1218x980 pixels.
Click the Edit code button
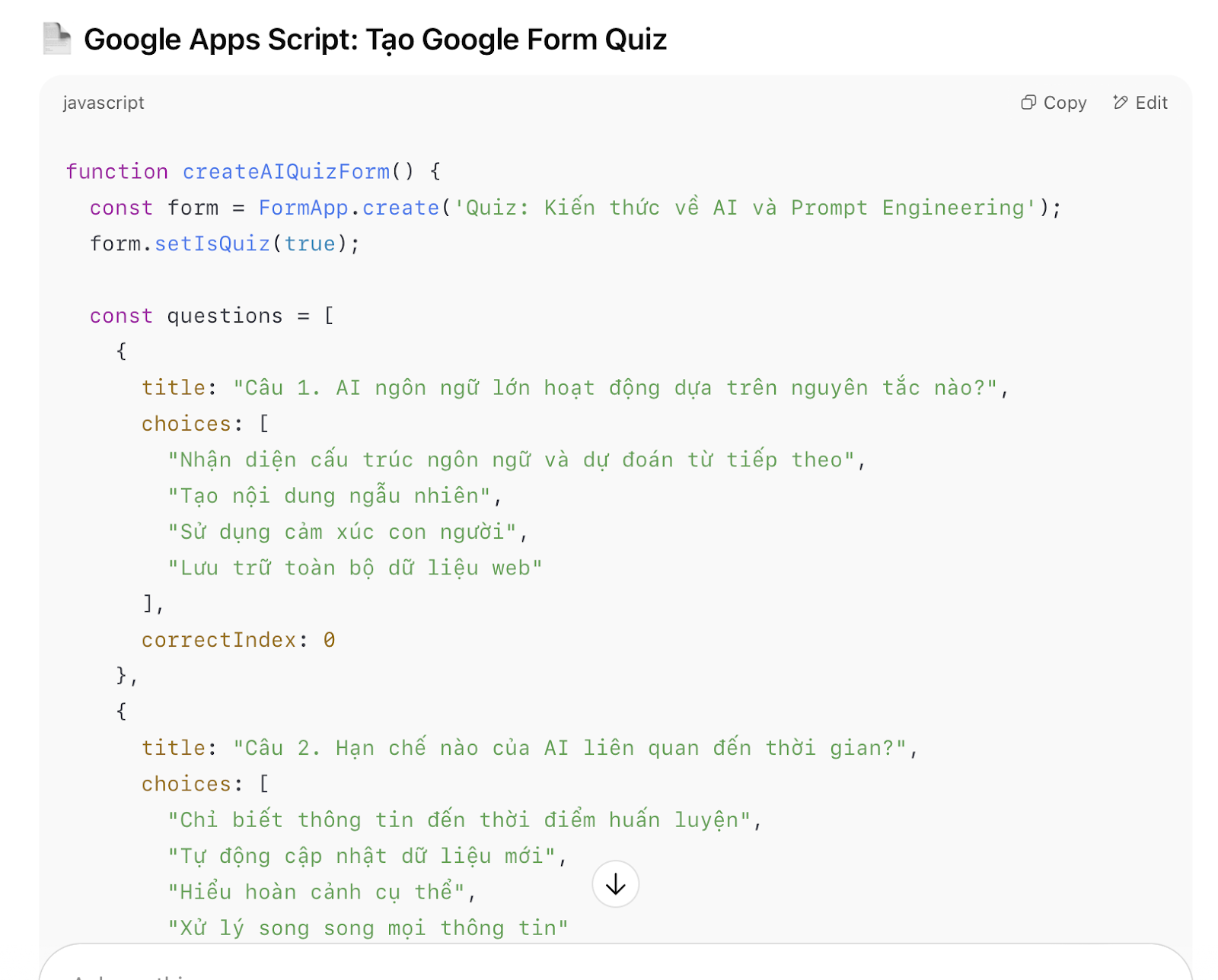(x=1140, y=103)
